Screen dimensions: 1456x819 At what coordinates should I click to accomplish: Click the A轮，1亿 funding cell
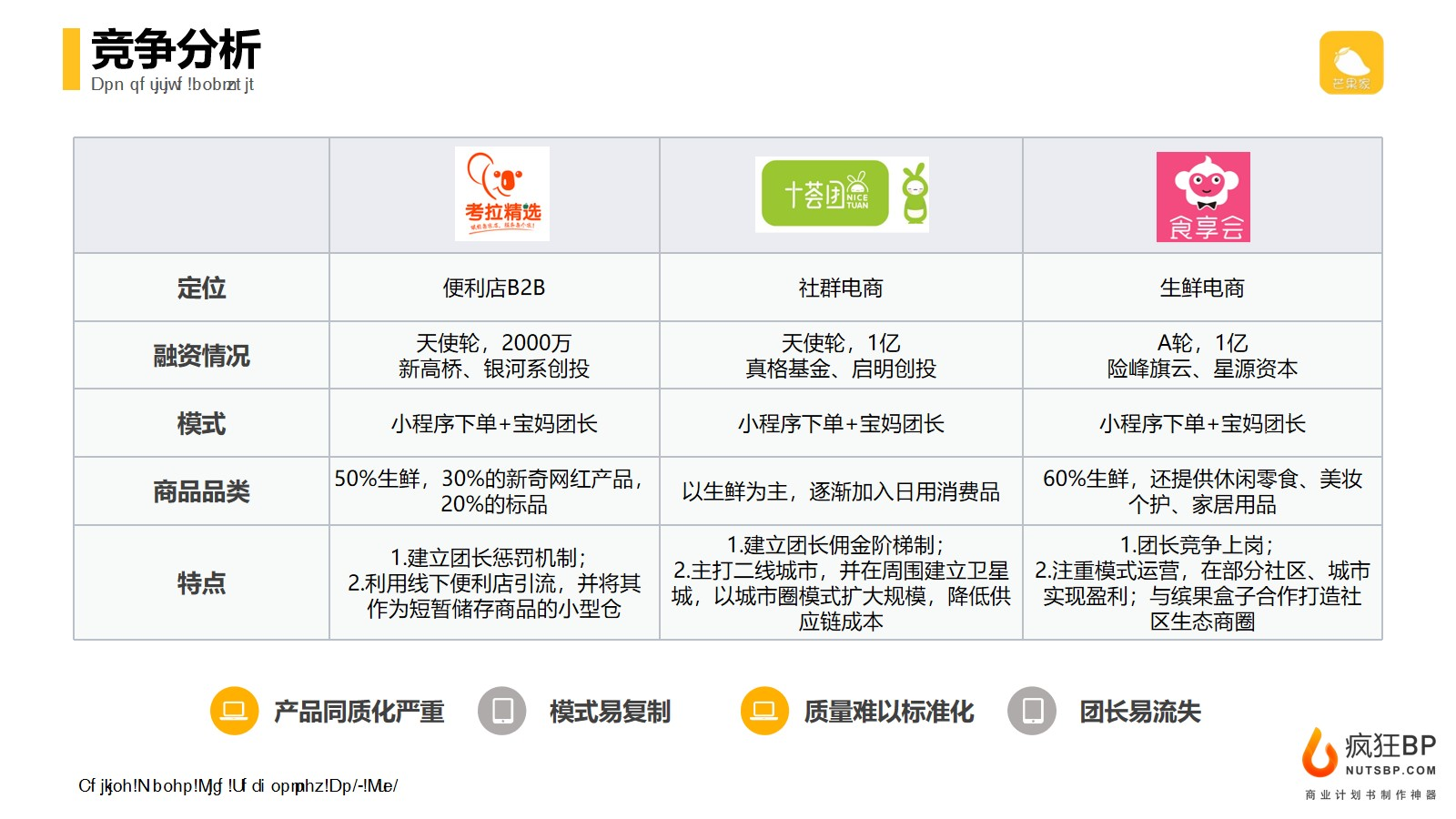pos(1202,356)
